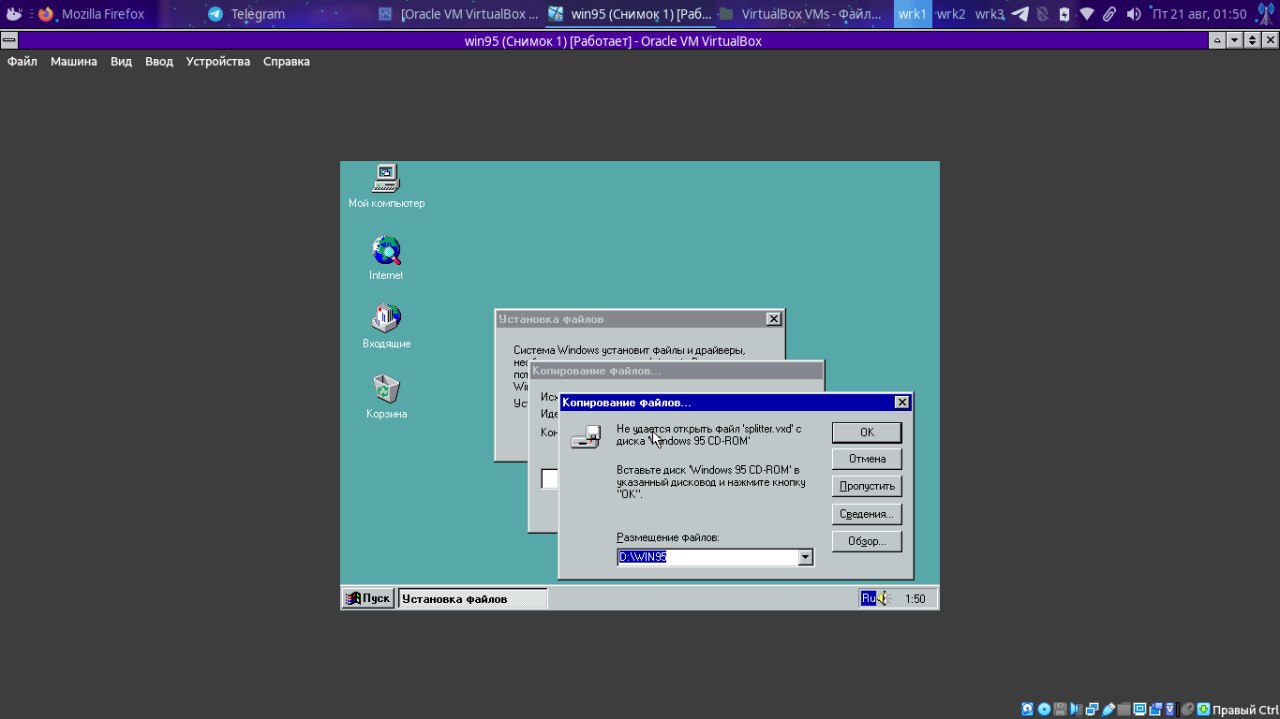
Task: Click the USB devices status icon
Action: pyautogui.click(x=1108, y=709)
